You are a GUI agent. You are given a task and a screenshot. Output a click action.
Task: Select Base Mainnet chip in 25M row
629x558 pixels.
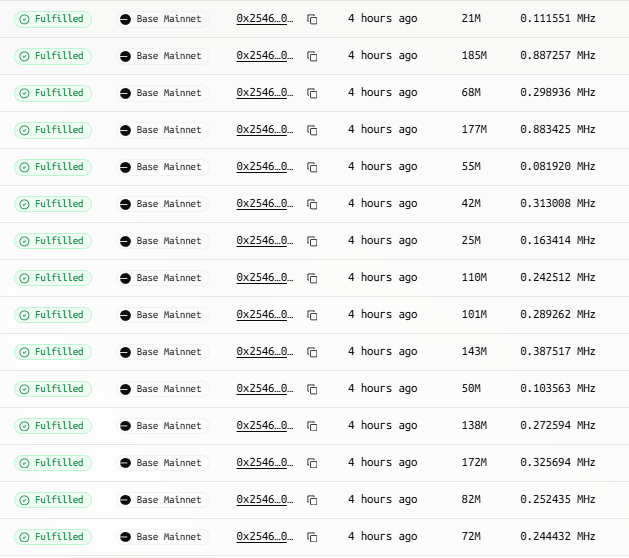(x=163, y=241)
